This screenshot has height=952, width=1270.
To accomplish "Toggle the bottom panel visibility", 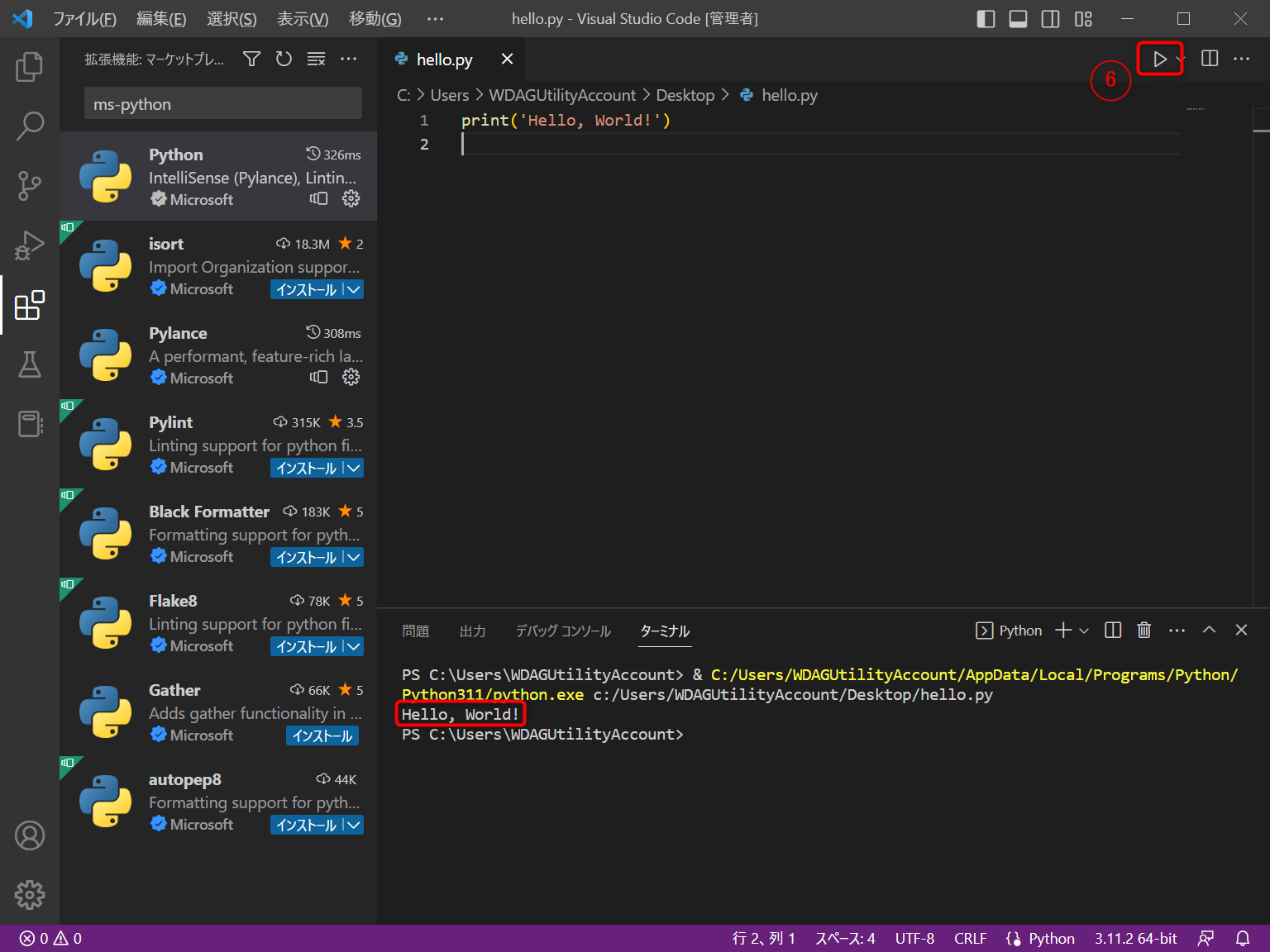I will 1019,19.
